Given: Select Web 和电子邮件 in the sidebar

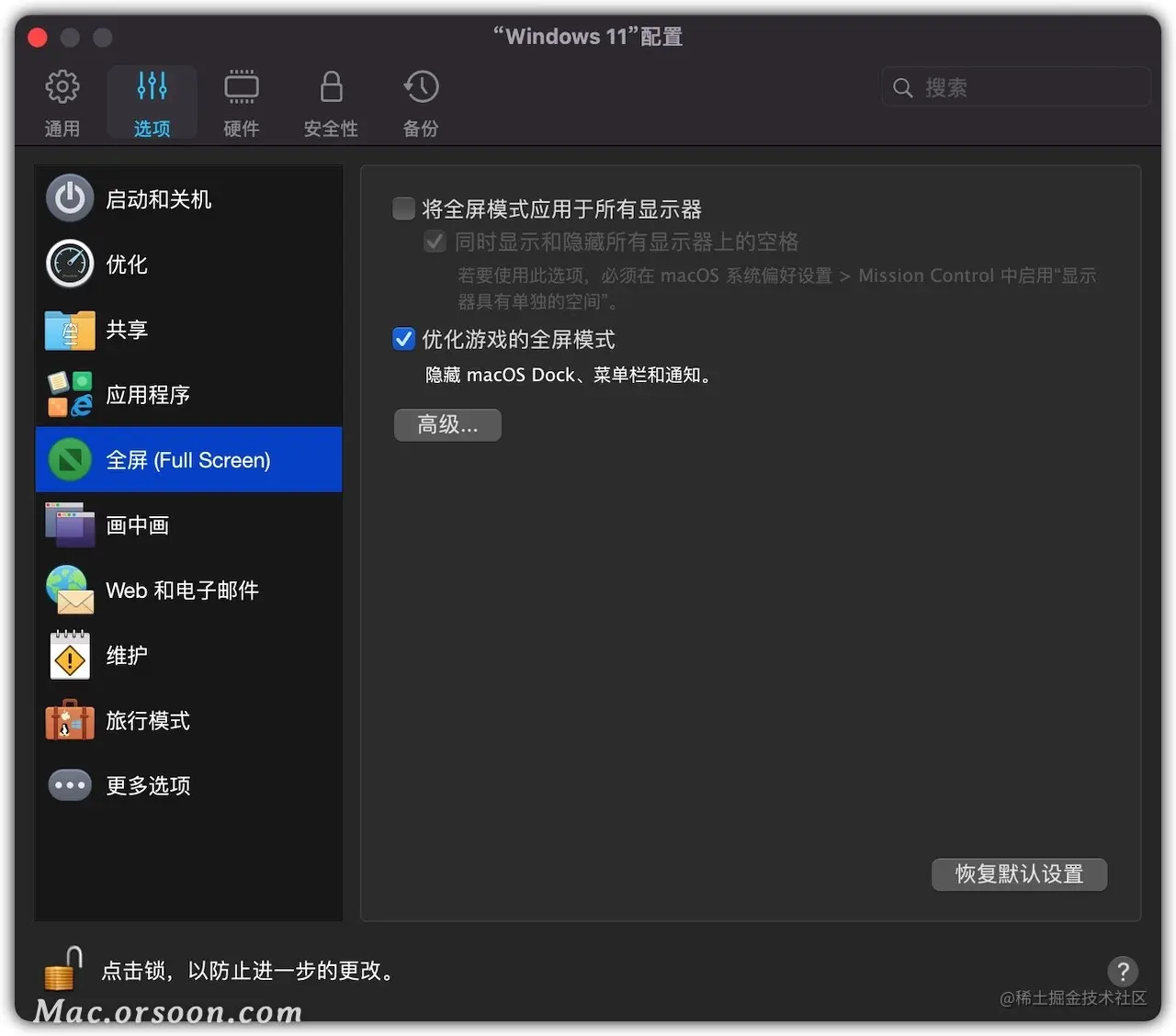Looking at the screenshot, I should (188, 591).
